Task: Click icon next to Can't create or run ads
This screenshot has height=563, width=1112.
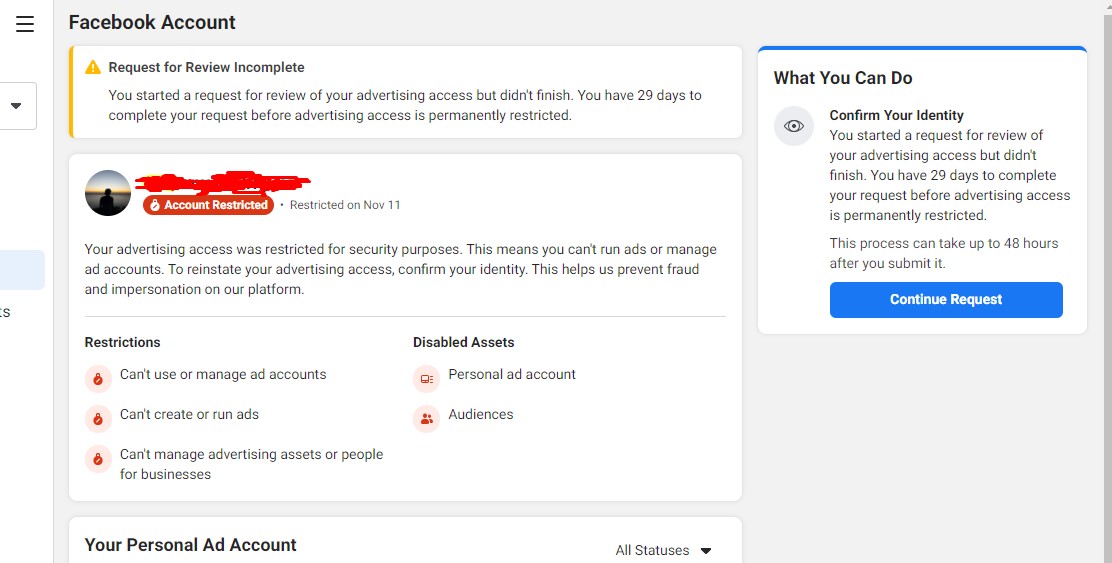Action: (98, 419)
